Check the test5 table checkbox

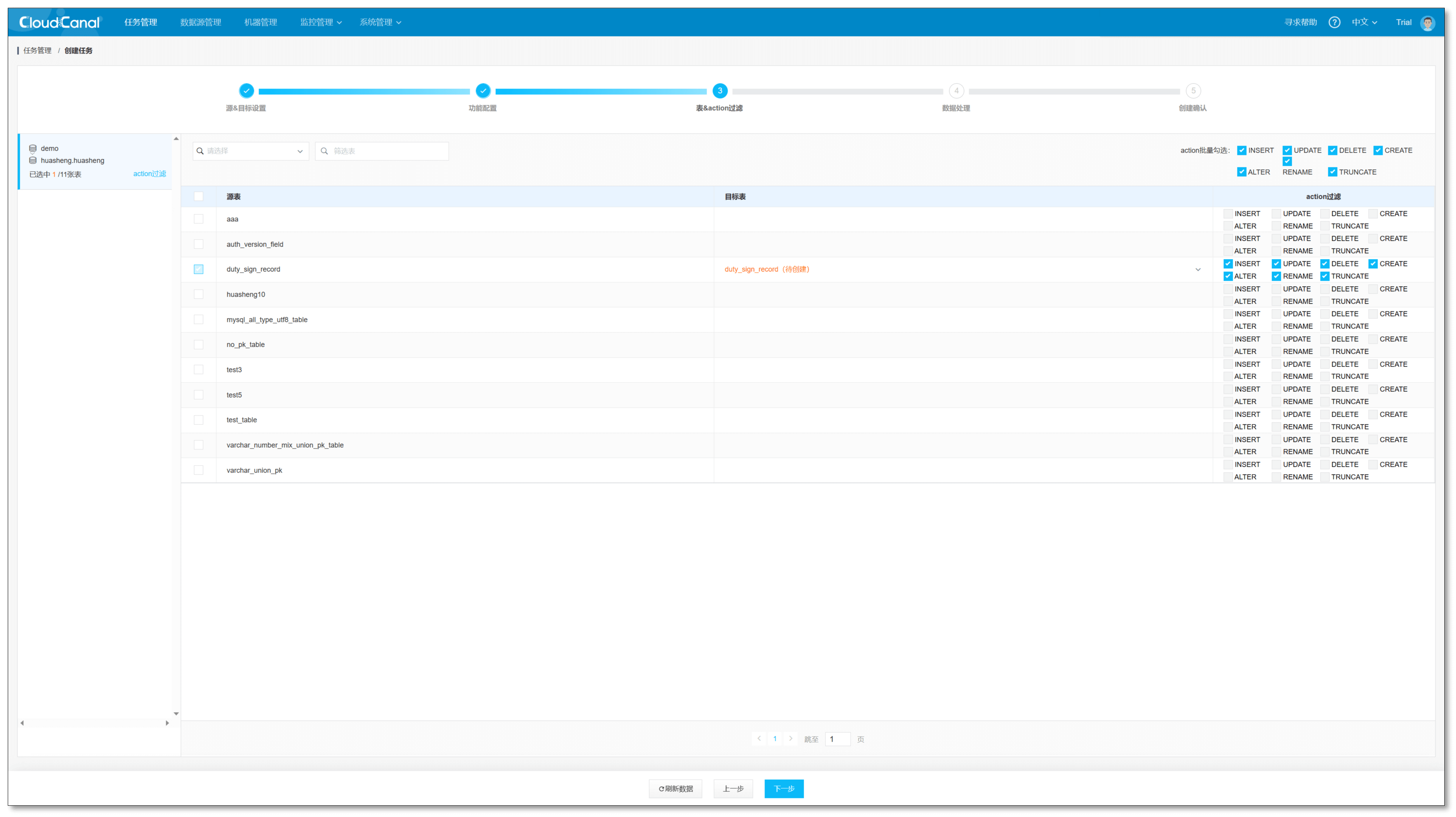pyautogui.click(x=198, y=395)
